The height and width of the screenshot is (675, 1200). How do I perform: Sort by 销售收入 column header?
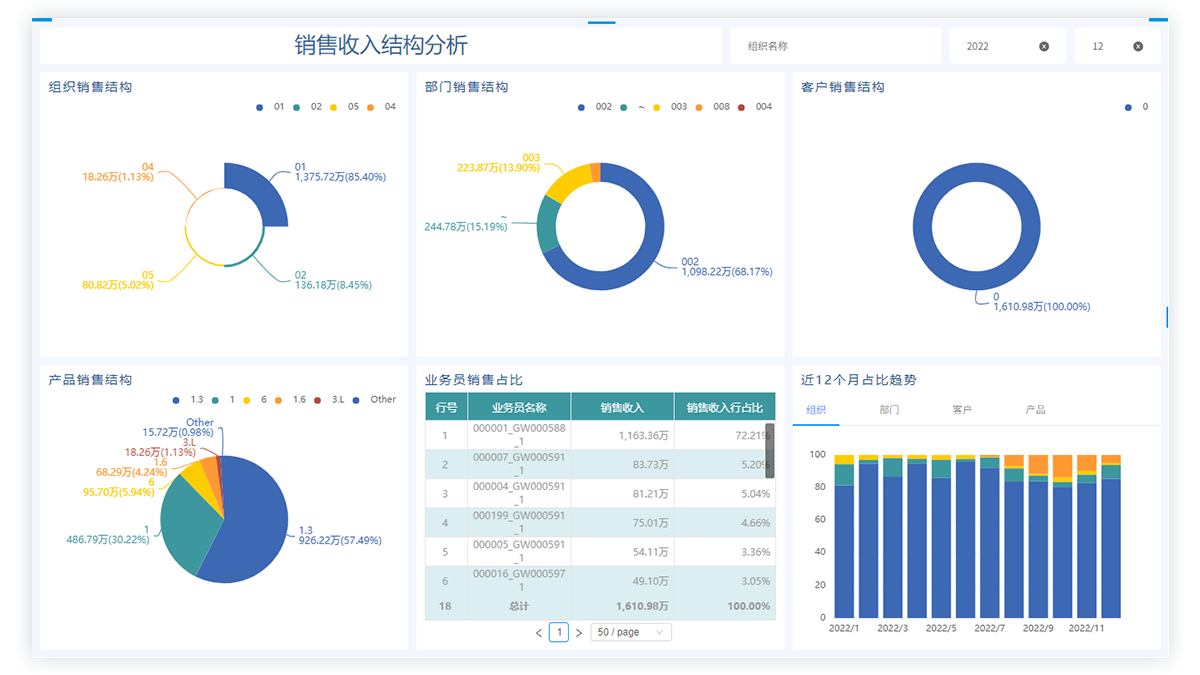(622, 407)
